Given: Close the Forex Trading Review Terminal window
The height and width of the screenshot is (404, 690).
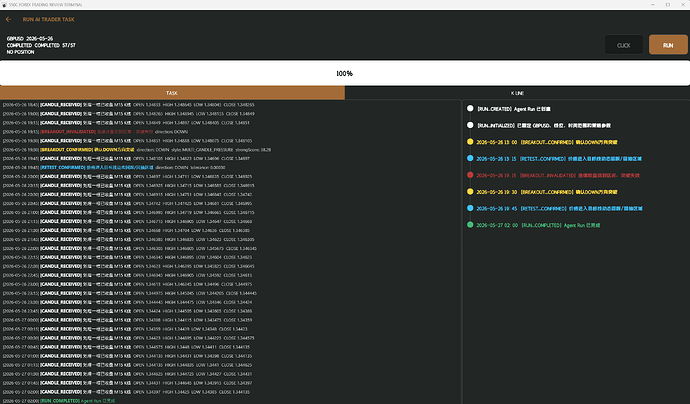Looking at the screenshot, I should pos(683,4).
